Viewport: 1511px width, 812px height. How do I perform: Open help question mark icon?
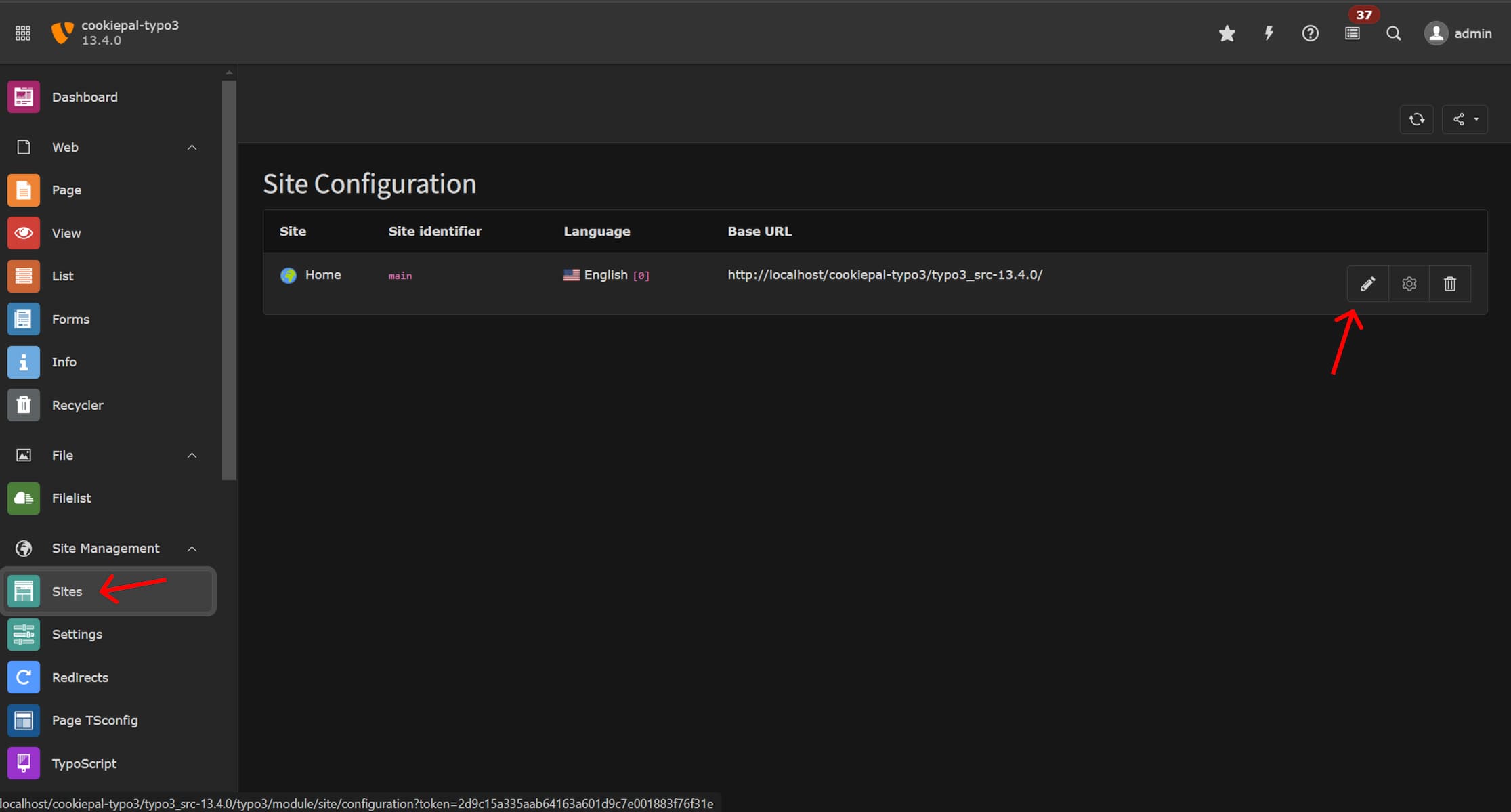click(x=1310, y=33)
